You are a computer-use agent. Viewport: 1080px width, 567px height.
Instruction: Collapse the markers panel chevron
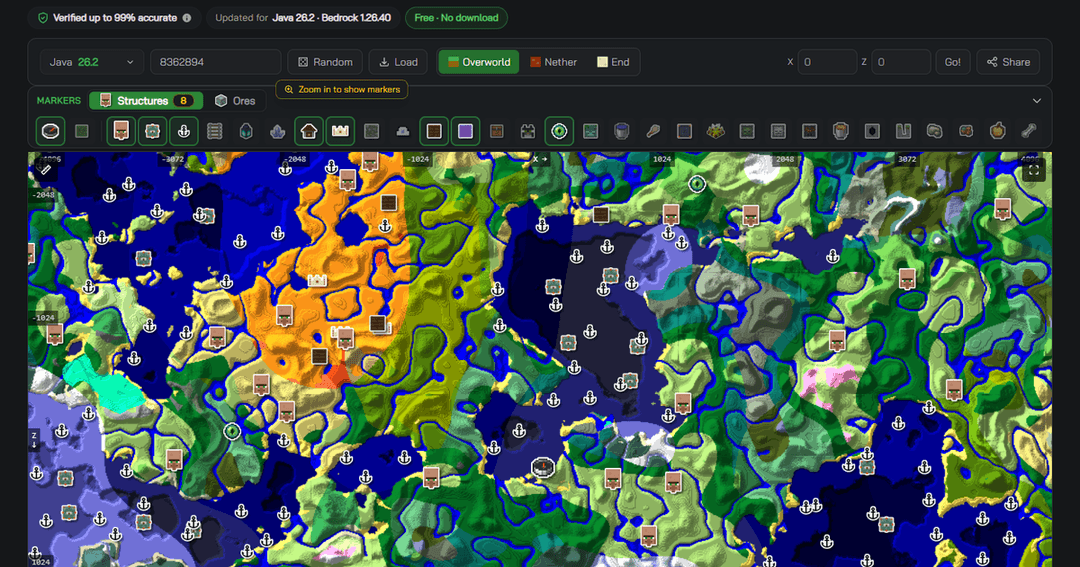(1037, 101)
